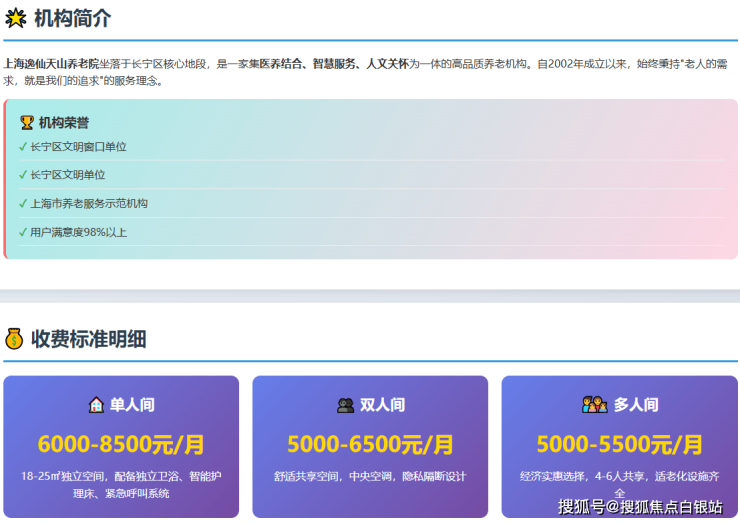Click the 双人间 card description text
740x524 pixels.
[370, 477]
